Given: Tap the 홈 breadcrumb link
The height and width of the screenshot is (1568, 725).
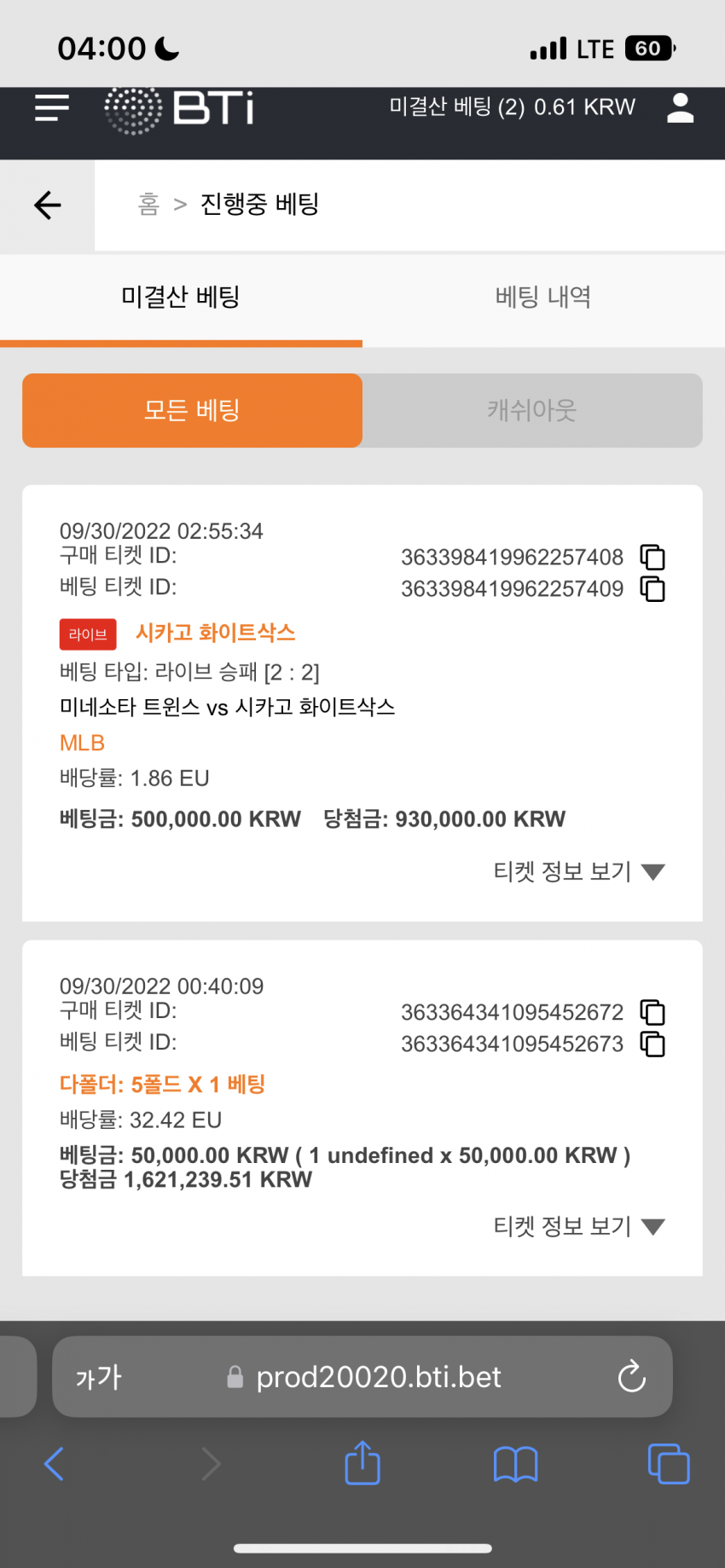Looking at the screenshot, I should (x=148, y=204).
